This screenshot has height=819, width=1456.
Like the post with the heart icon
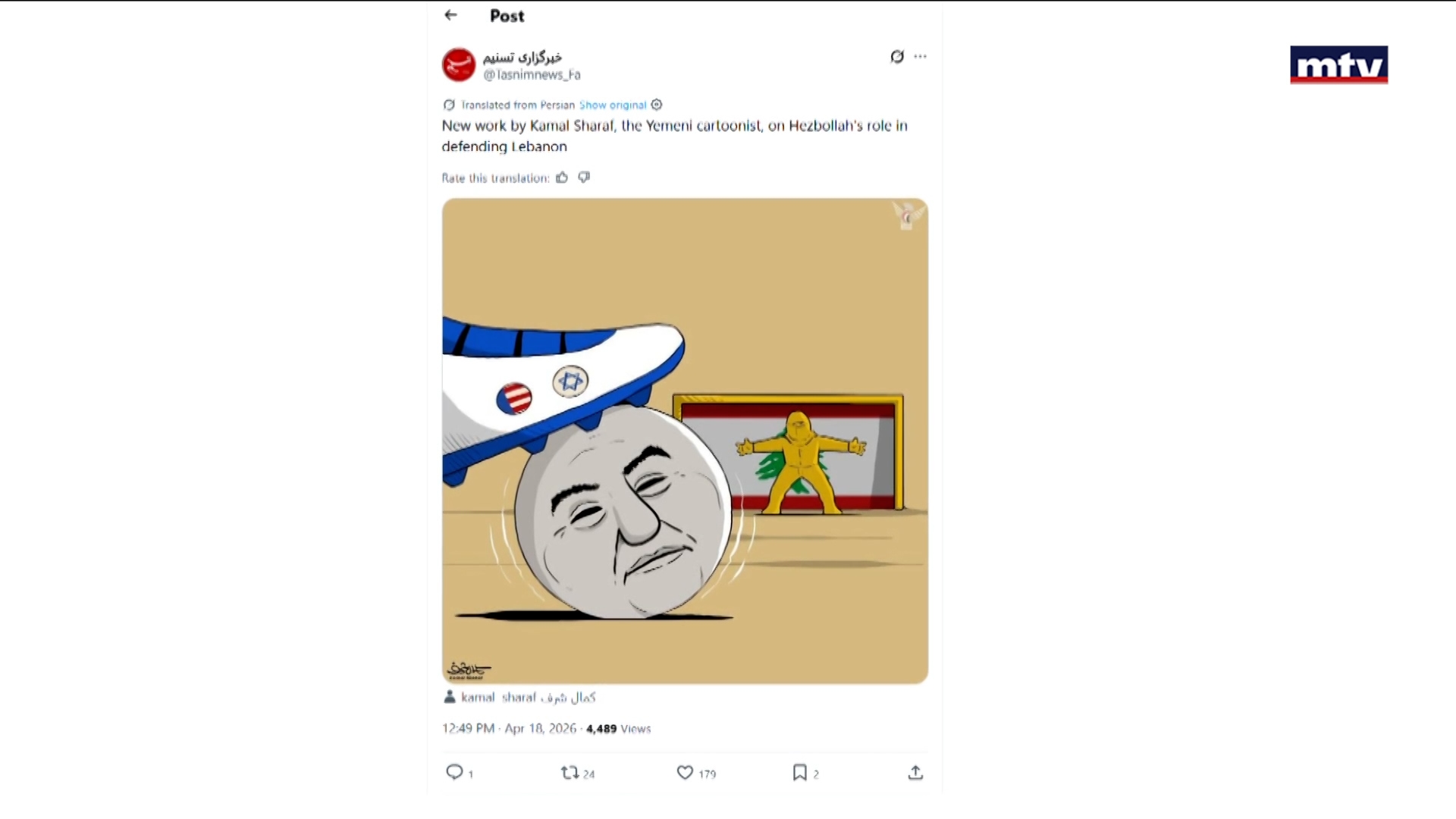click(x=685, y=773)
